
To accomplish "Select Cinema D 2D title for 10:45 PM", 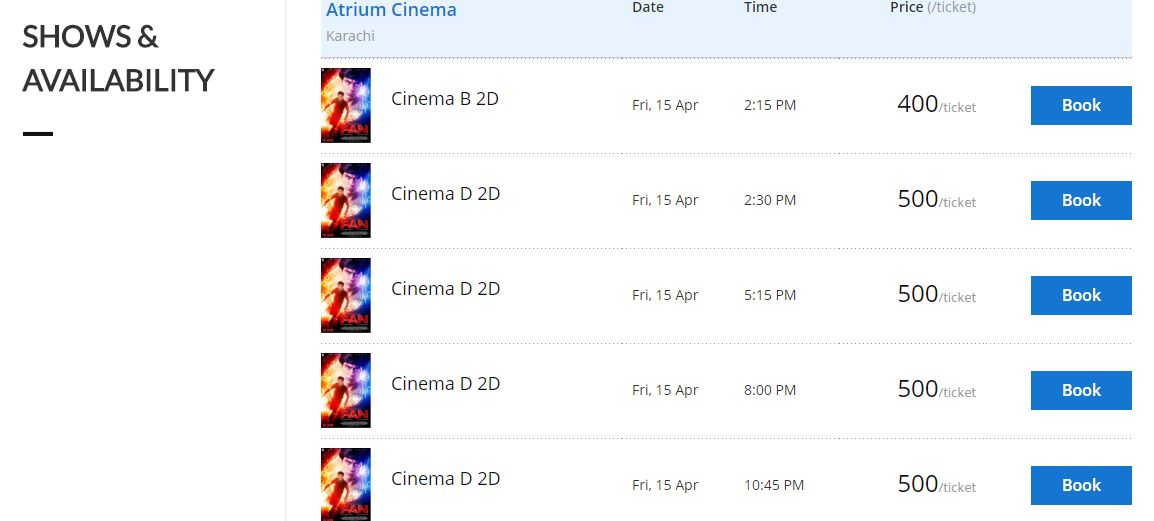I will pyautogui.click(x=445, y=478).
